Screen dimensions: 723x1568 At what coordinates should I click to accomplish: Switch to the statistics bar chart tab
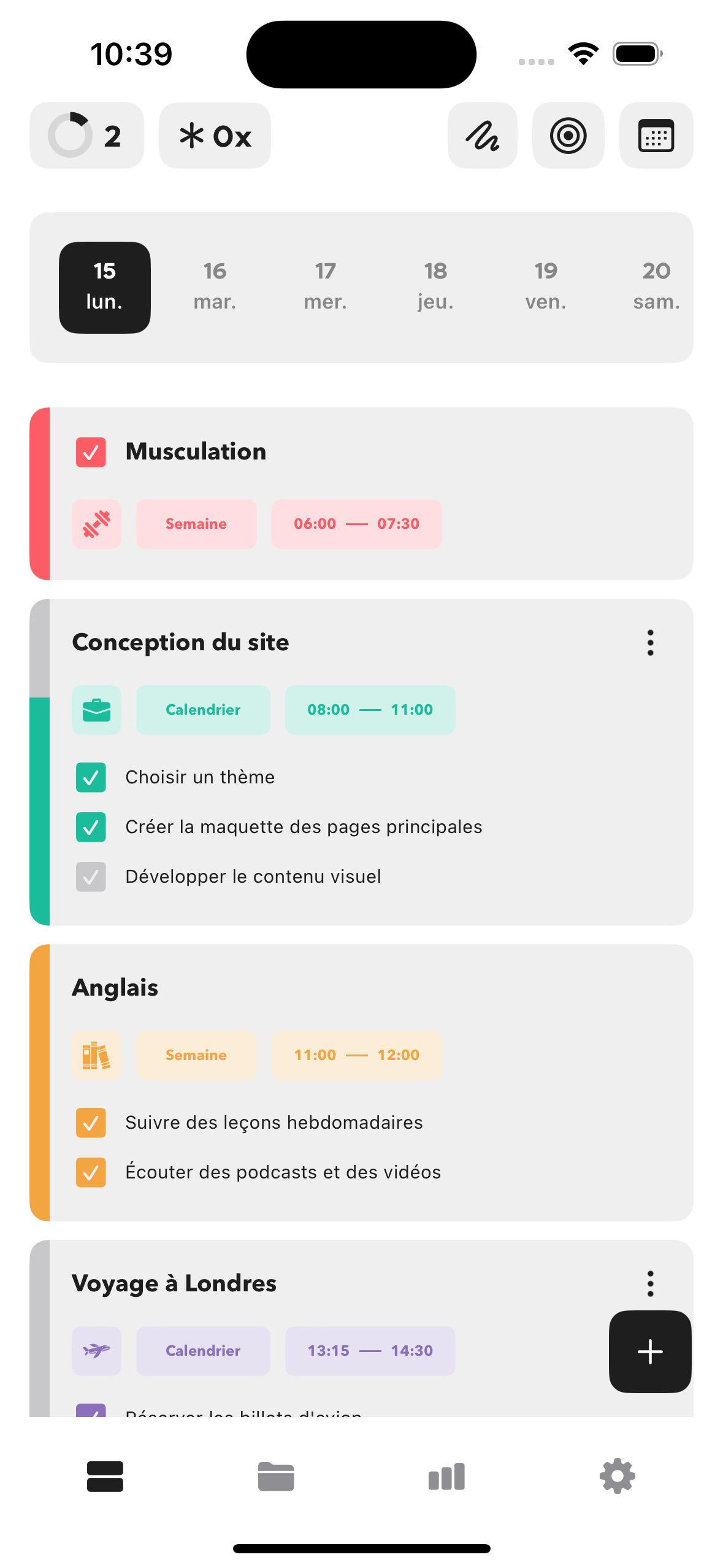click(x=446, y=1476)
